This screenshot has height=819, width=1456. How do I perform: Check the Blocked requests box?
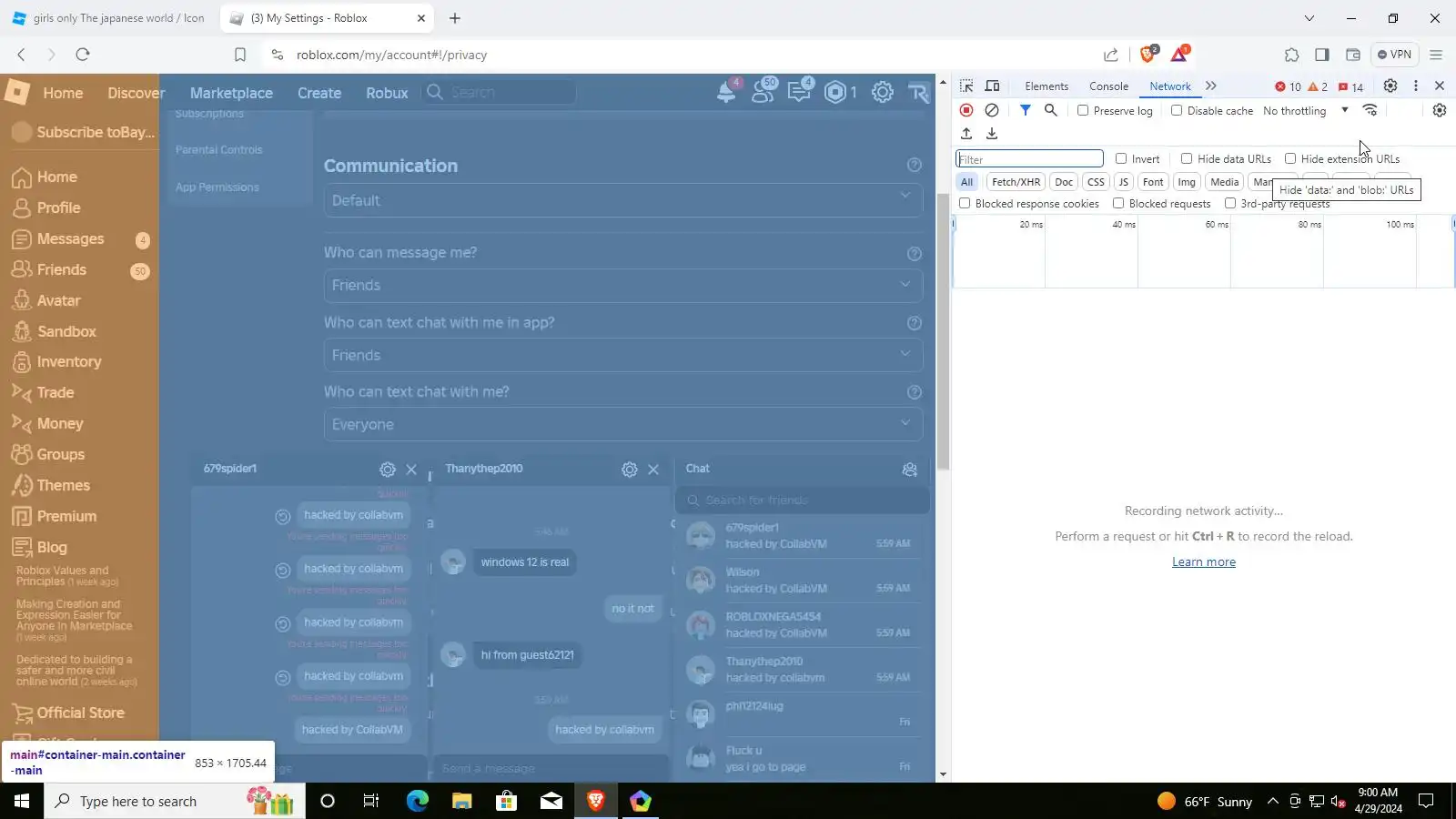(x=1118, y=203)
